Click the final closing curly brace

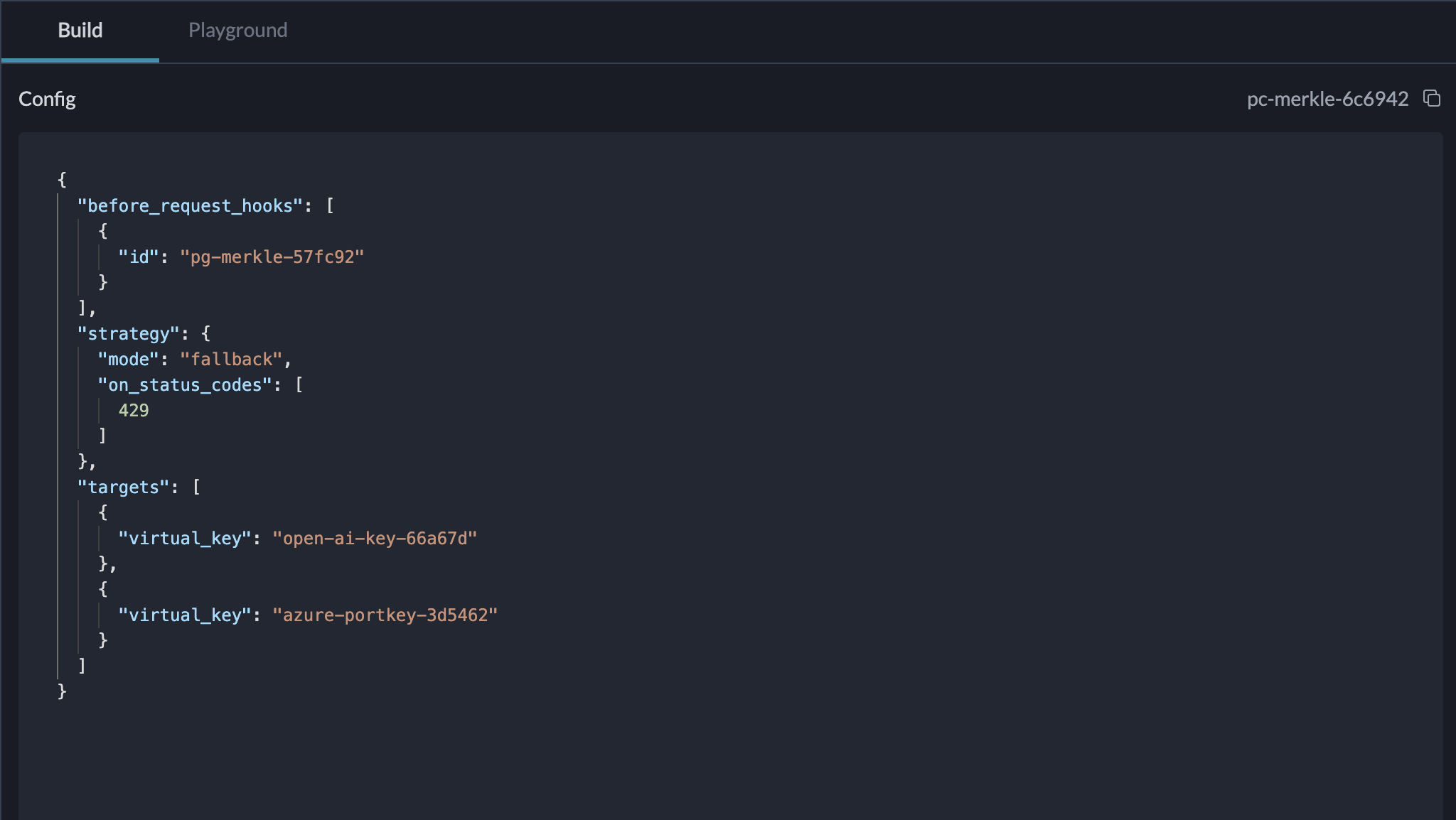(62, 691)
